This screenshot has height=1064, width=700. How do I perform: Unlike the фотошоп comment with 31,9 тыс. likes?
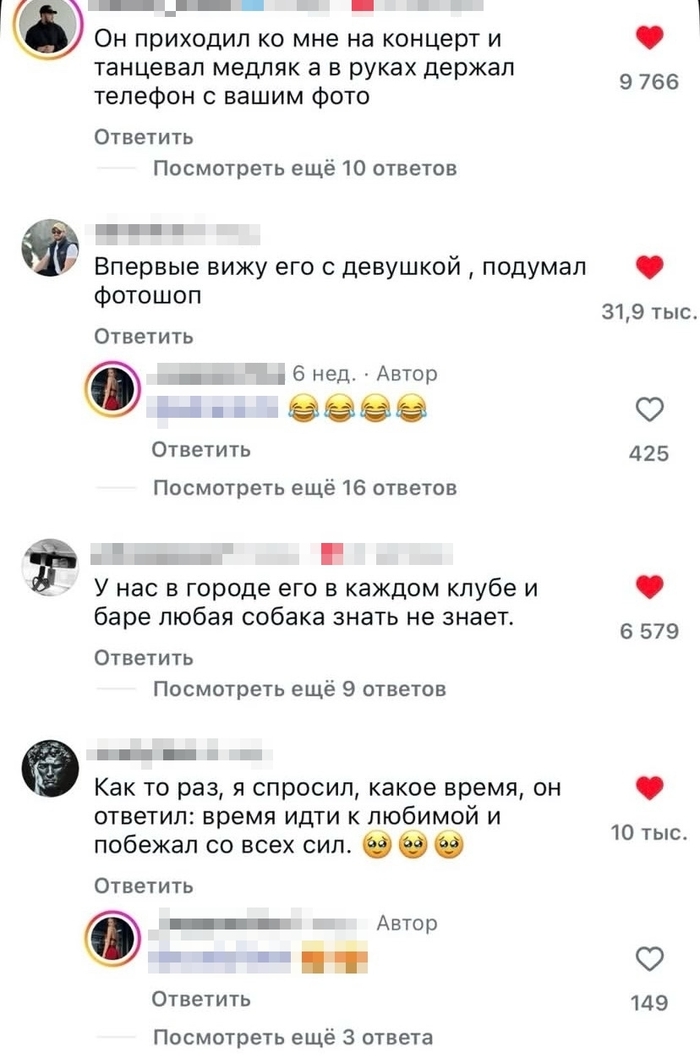click(649, 267)
